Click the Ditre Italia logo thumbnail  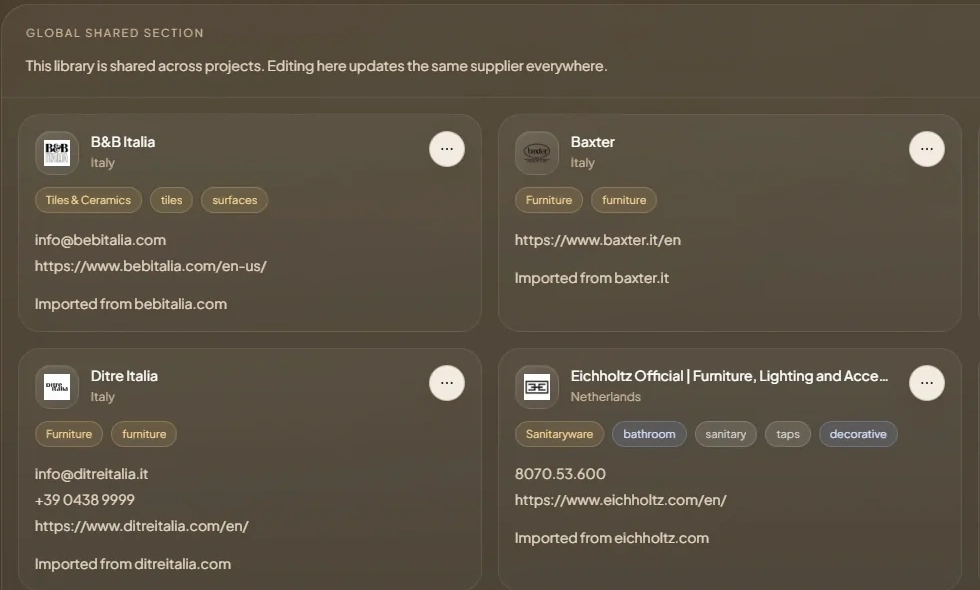tap(57, 387)
